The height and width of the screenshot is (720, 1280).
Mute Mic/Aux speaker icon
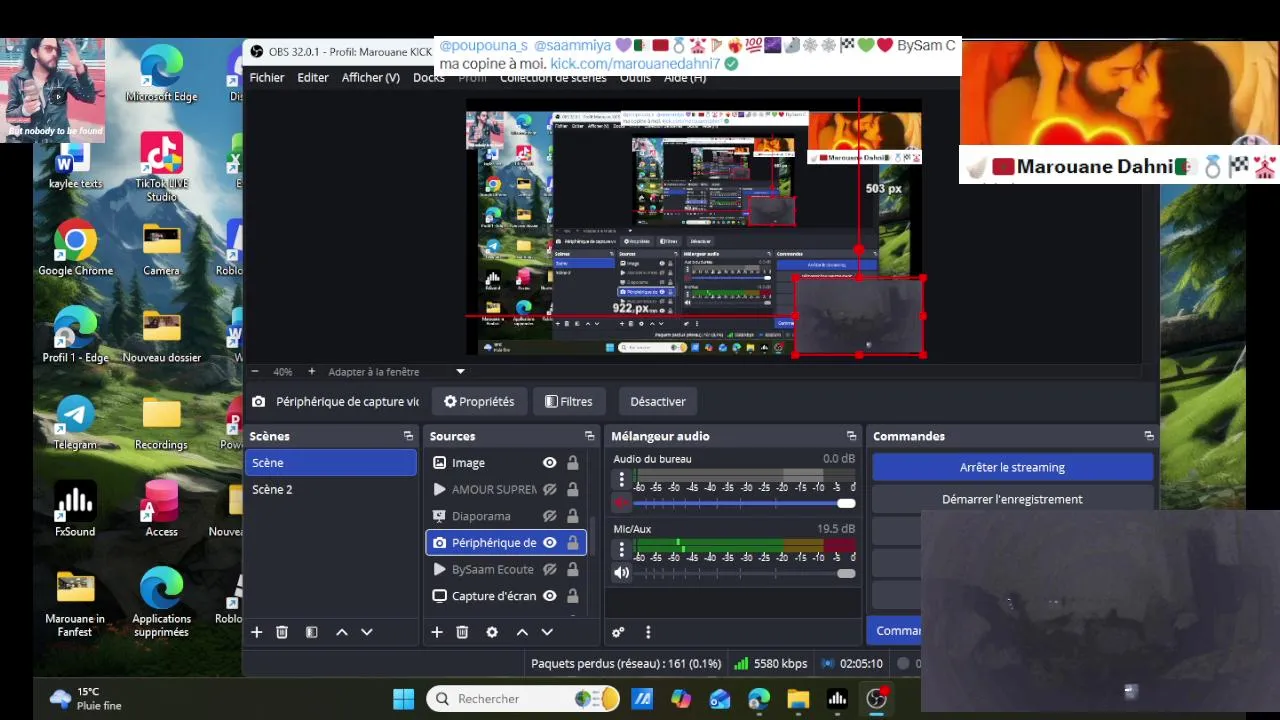tap(621, 573)
